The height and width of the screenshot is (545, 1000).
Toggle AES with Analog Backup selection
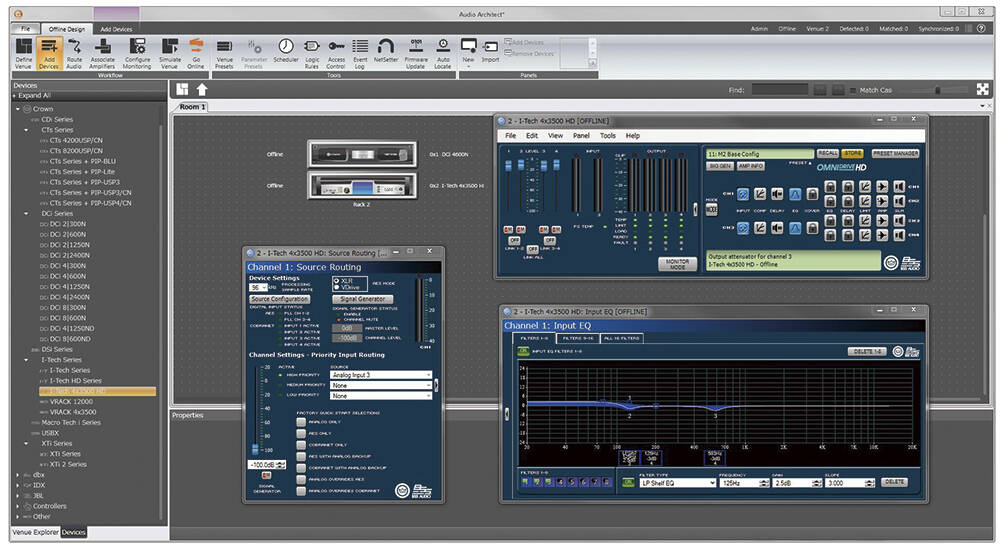[x=301, y=456]
